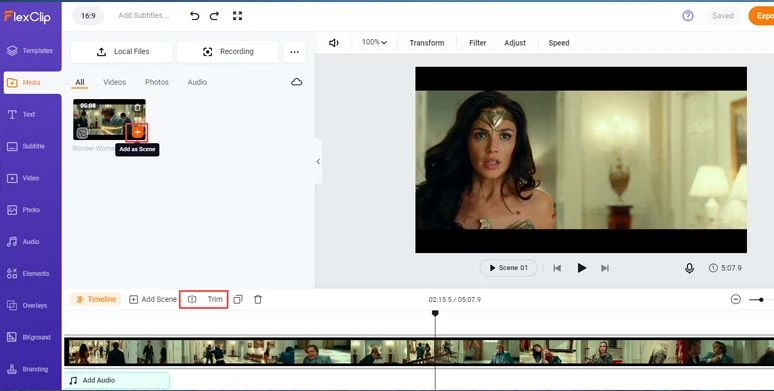
Task: Switch to the Audio media tab
Action: click(x=197, y=82)
